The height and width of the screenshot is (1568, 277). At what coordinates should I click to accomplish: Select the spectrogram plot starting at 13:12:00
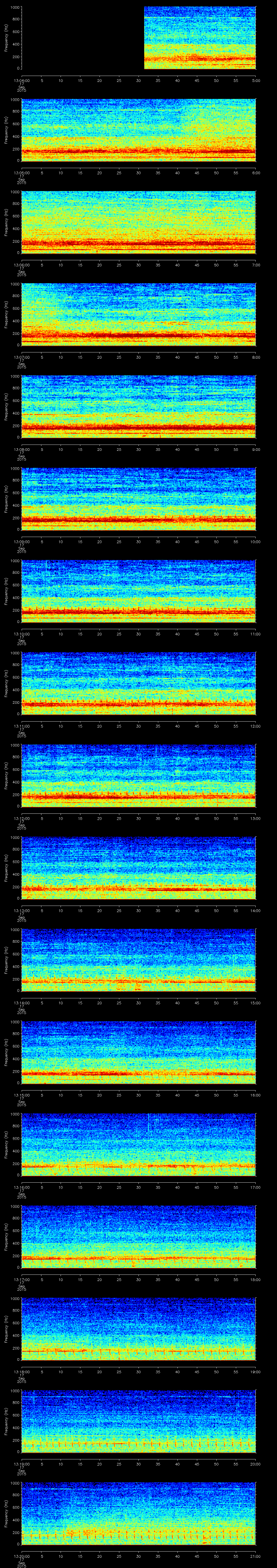139,775
